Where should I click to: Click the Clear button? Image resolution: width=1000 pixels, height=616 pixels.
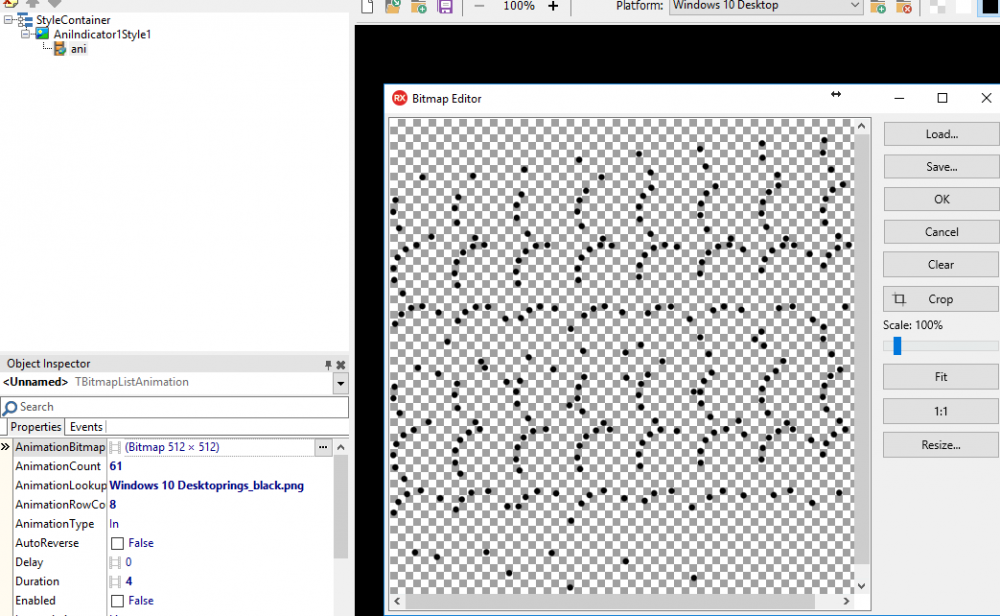pyautogui.click(x=941, y=264)
